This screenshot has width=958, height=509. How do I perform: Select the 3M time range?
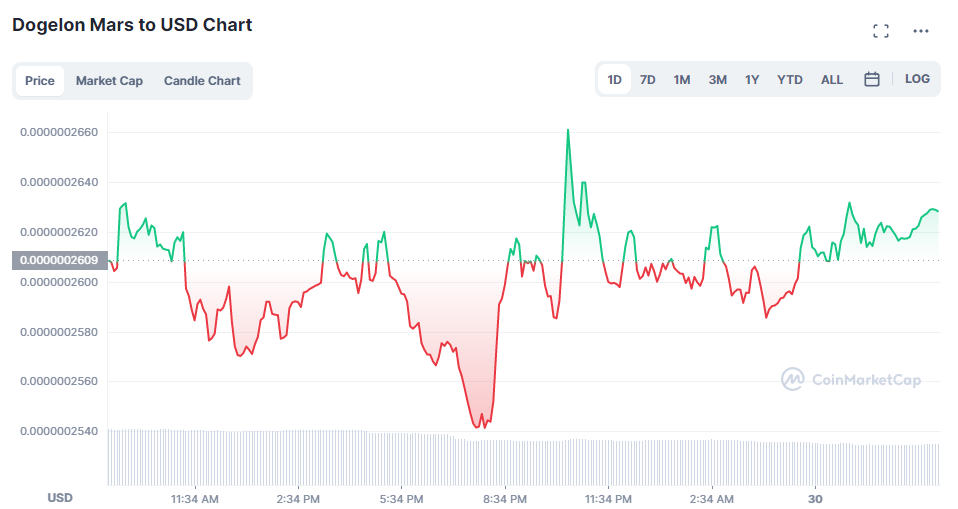coord(717,79)
